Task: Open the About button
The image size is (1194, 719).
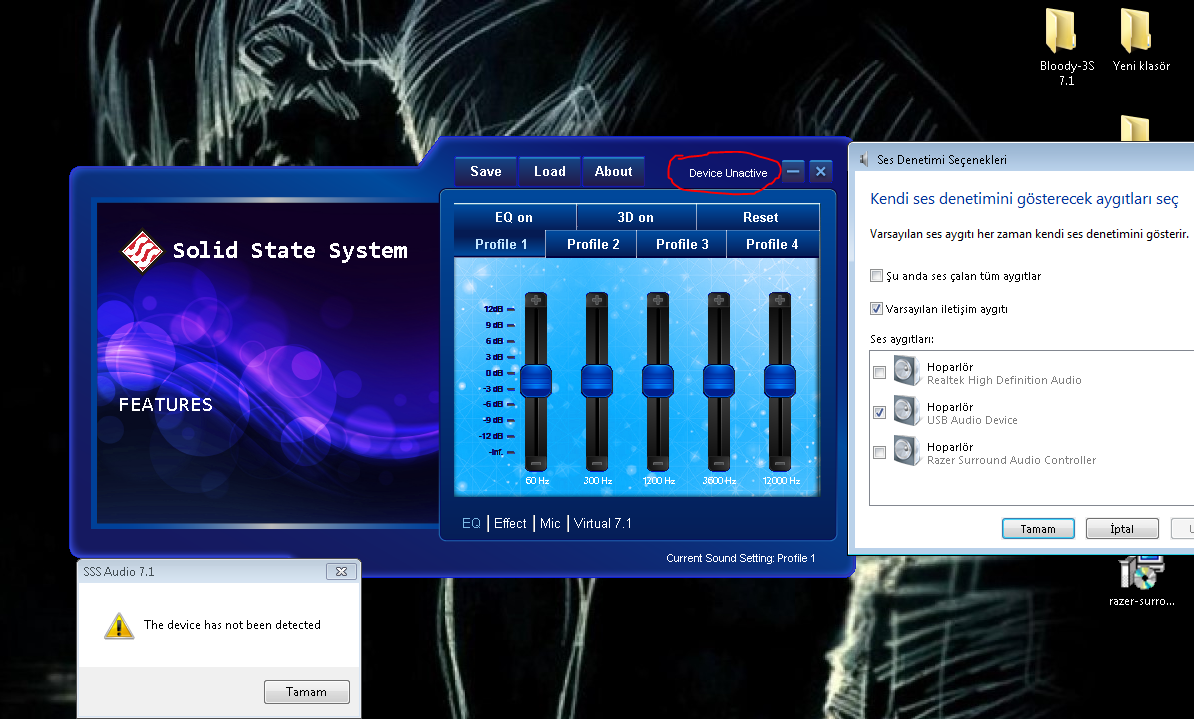Action: (x=614, y=171)
